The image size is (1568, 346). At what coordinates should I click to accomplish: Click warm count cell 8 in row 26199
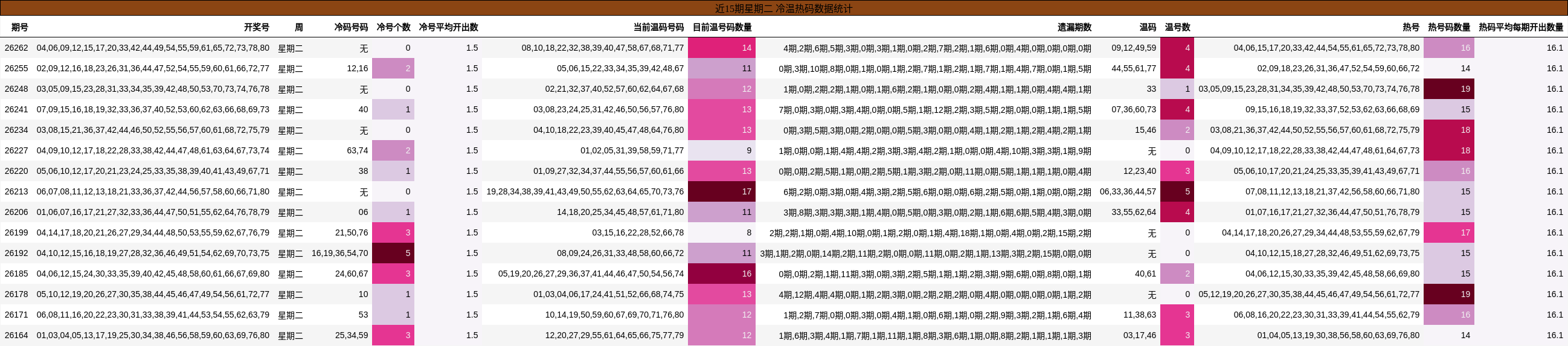pyautogui.click(x=722, y=233)
